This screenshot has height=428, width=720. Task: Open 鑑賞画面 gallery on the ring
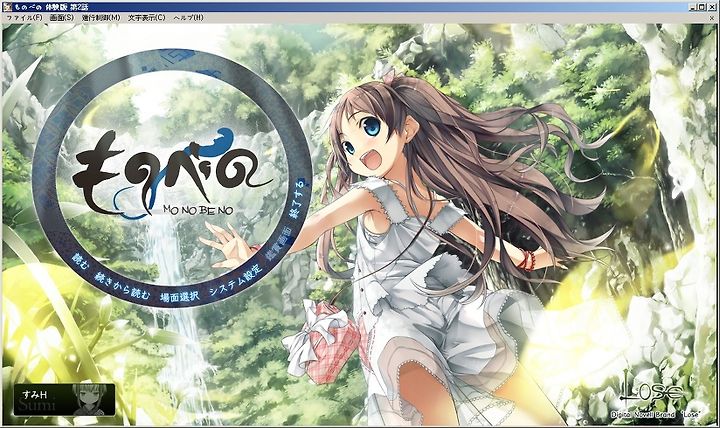point(279,244)
